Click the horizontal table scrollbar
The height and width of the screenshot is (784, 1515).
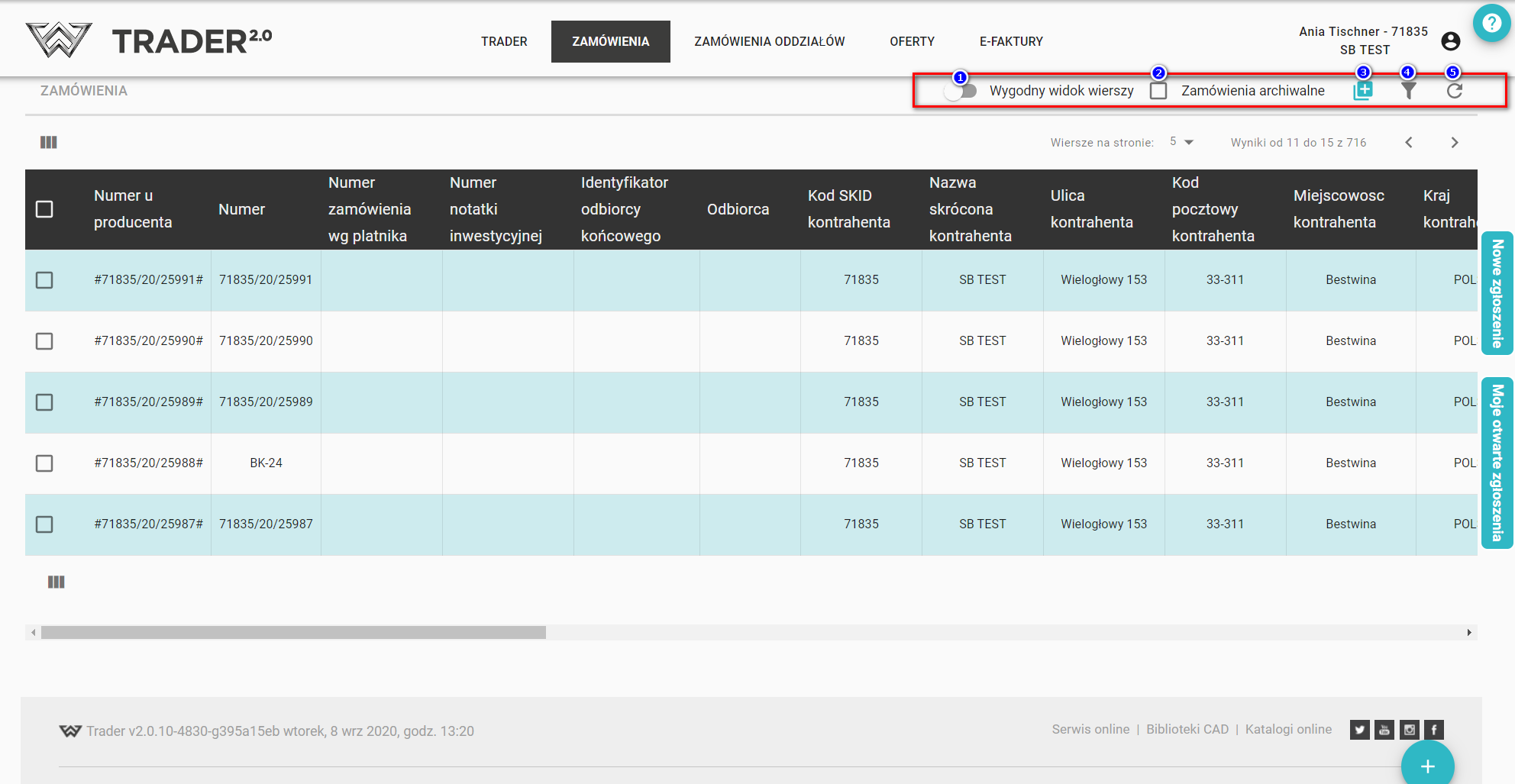[293, 632]
